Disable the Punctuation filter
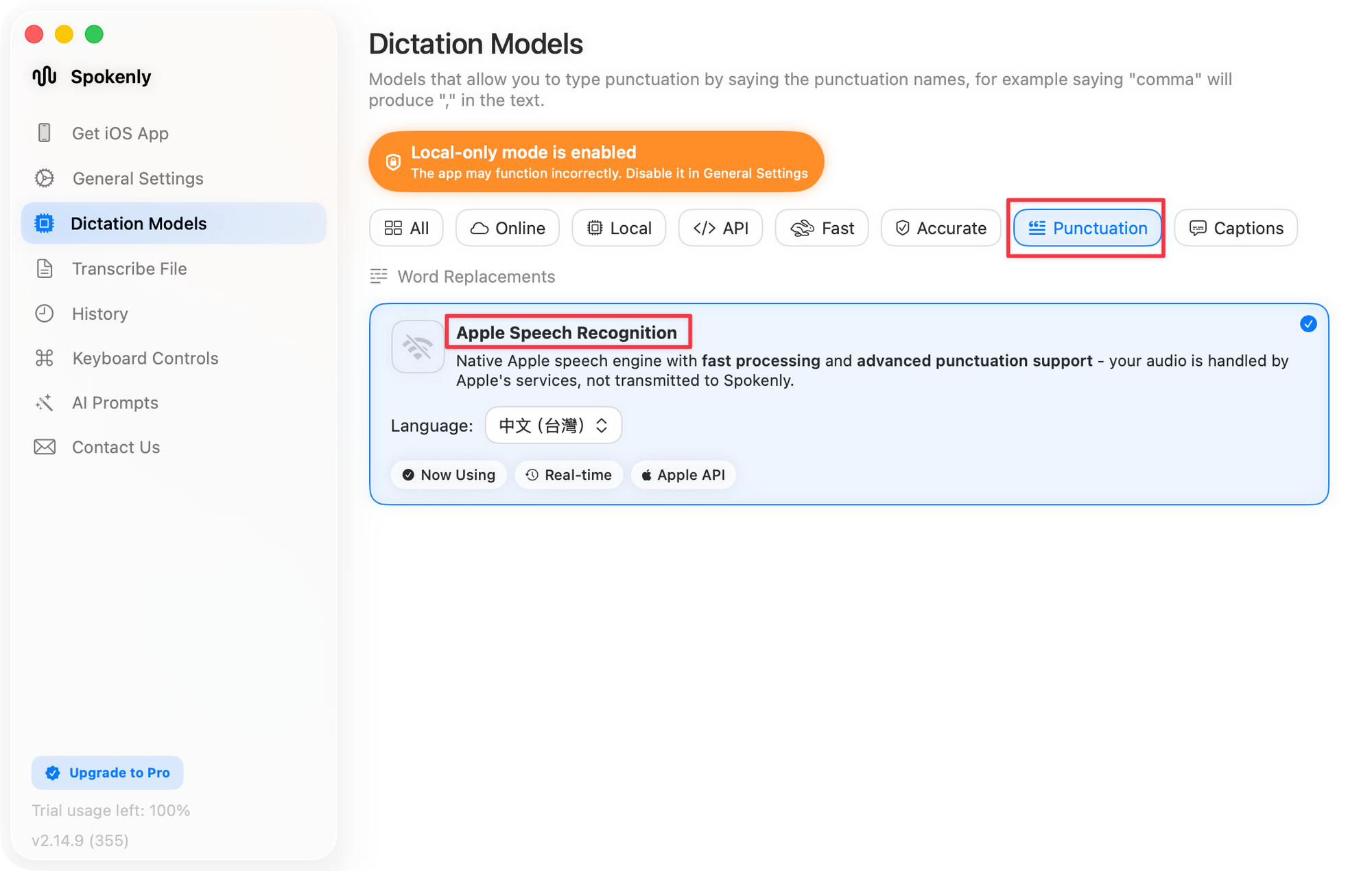Image resolution: width=1372 pixels, height=871 pixels. click(x=1086, y=228)
